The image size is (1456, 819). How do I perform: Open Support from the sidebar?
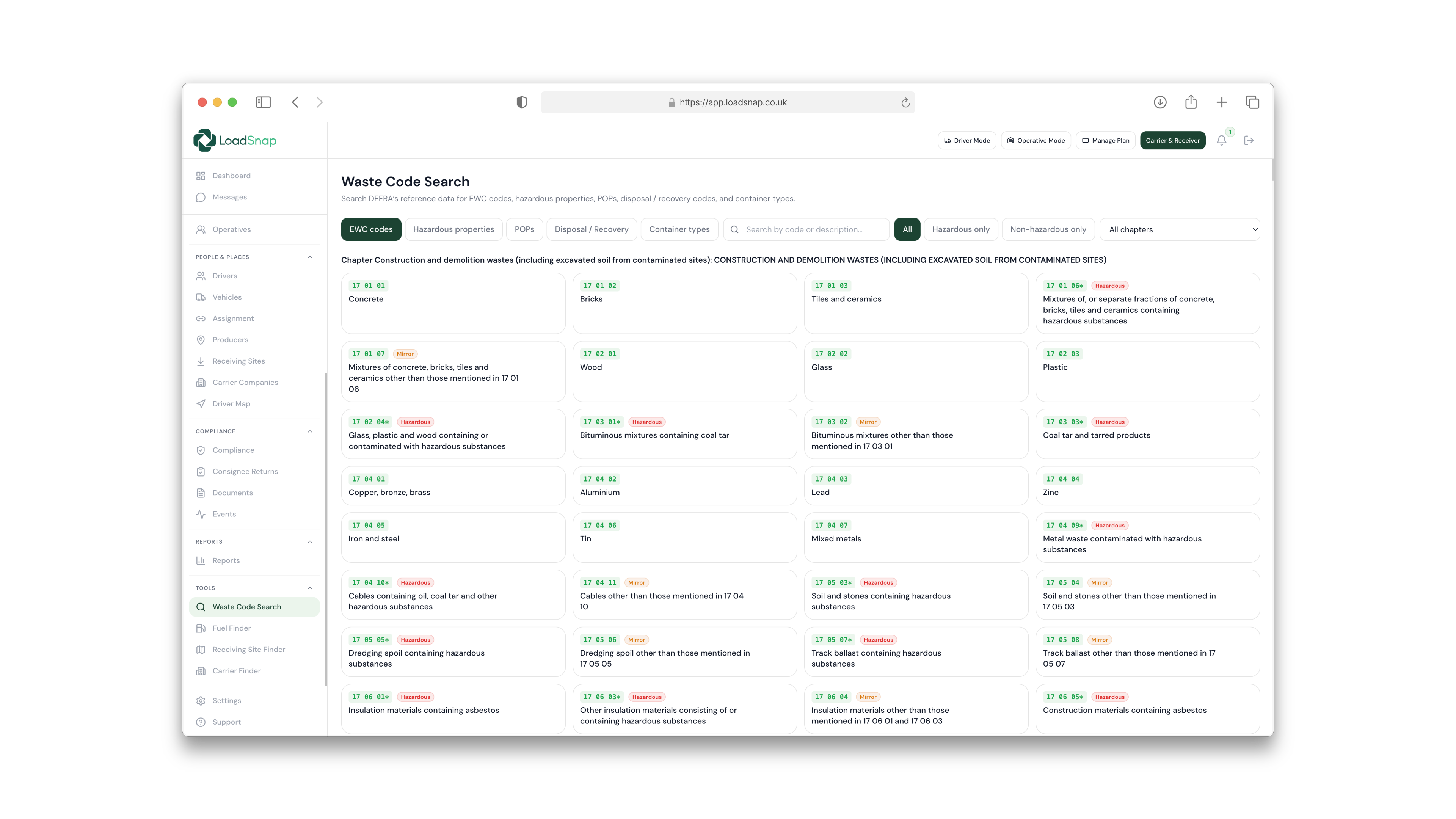(x=254, y=722)
